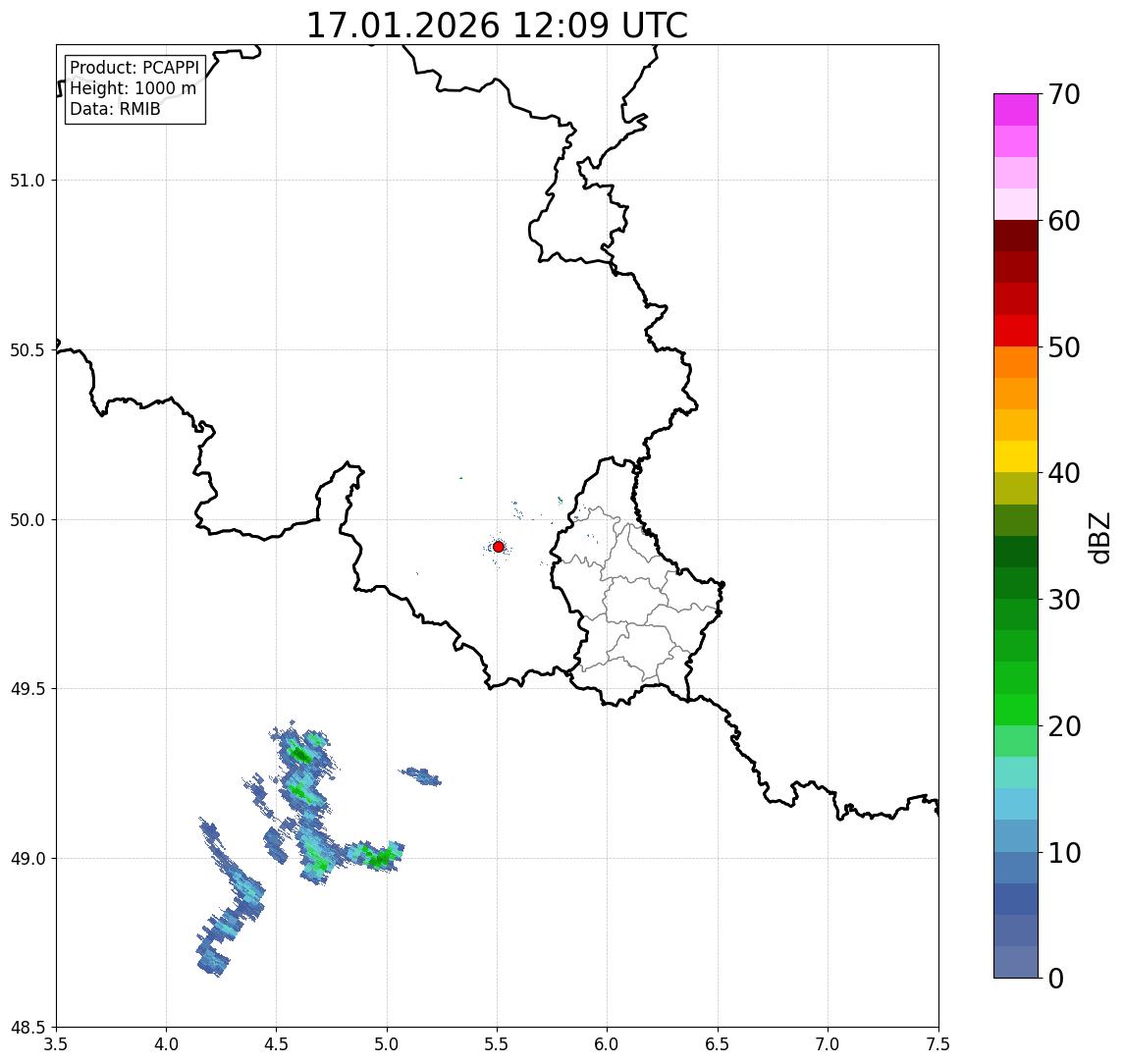Select the 'Product: PCAPPI' text line
1124x1064 pixels.
[134, 68]
